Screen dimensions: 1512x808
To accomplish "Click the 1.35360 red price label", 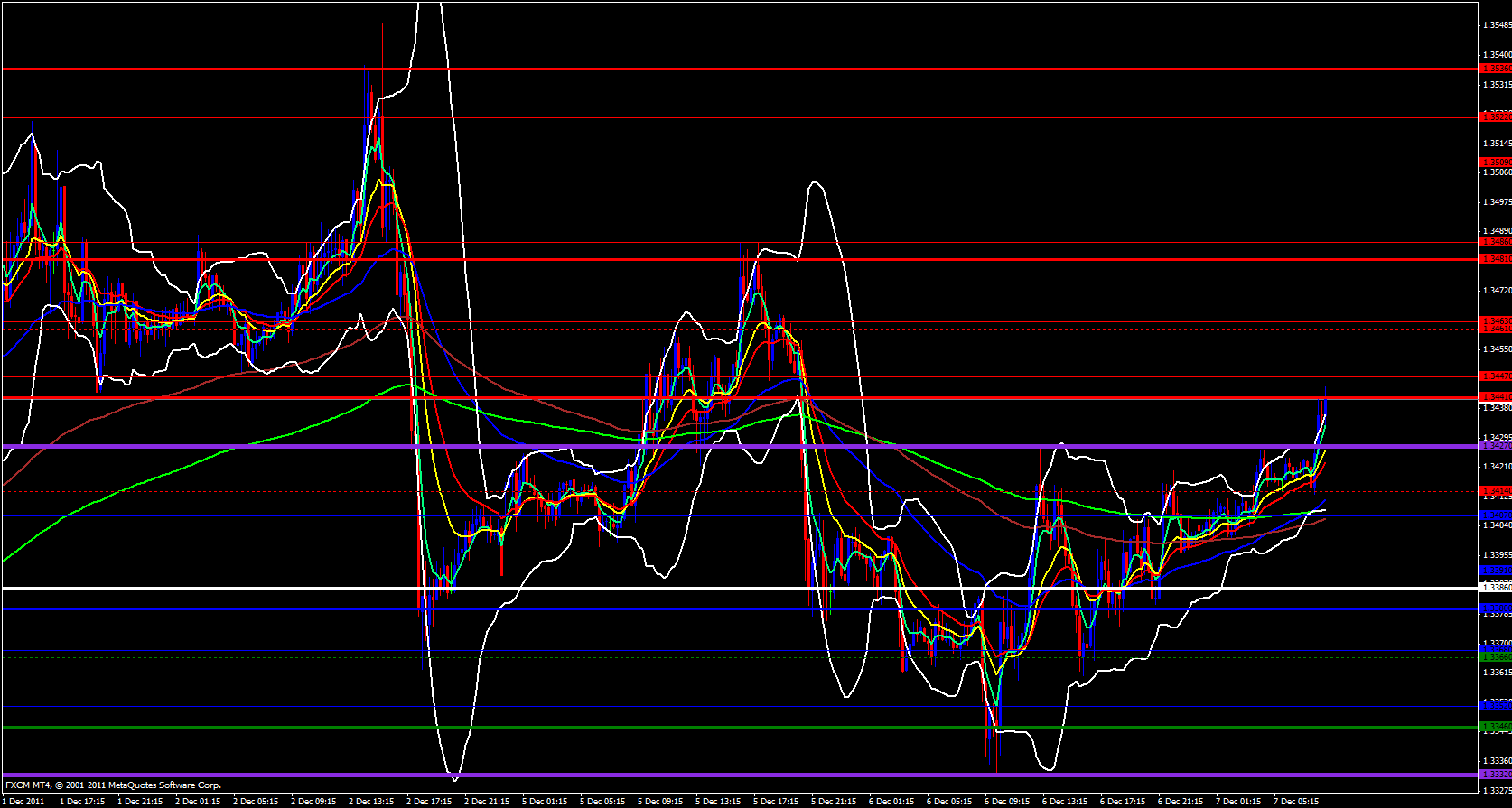I will click(x=1495, y=69).
